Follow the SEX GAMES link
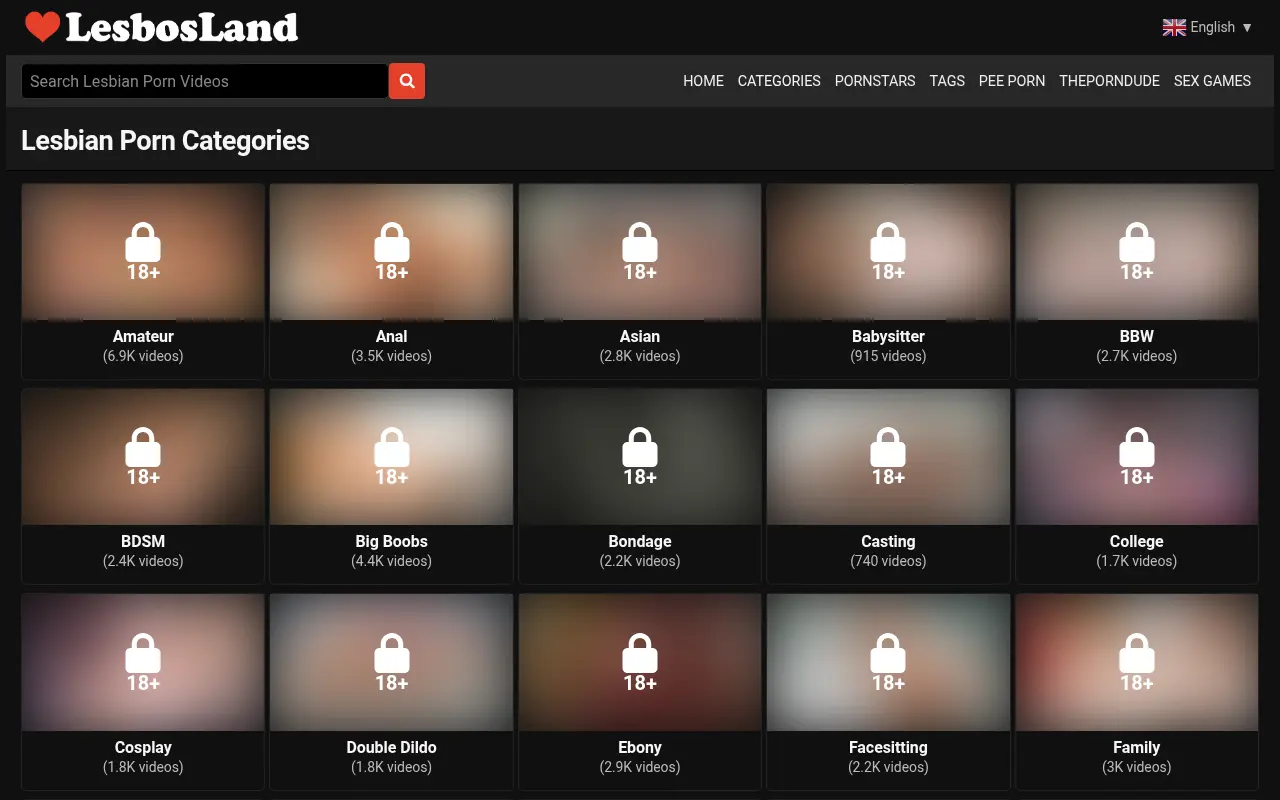The height and width of the screenshot is (800, 1280). 1212,81
